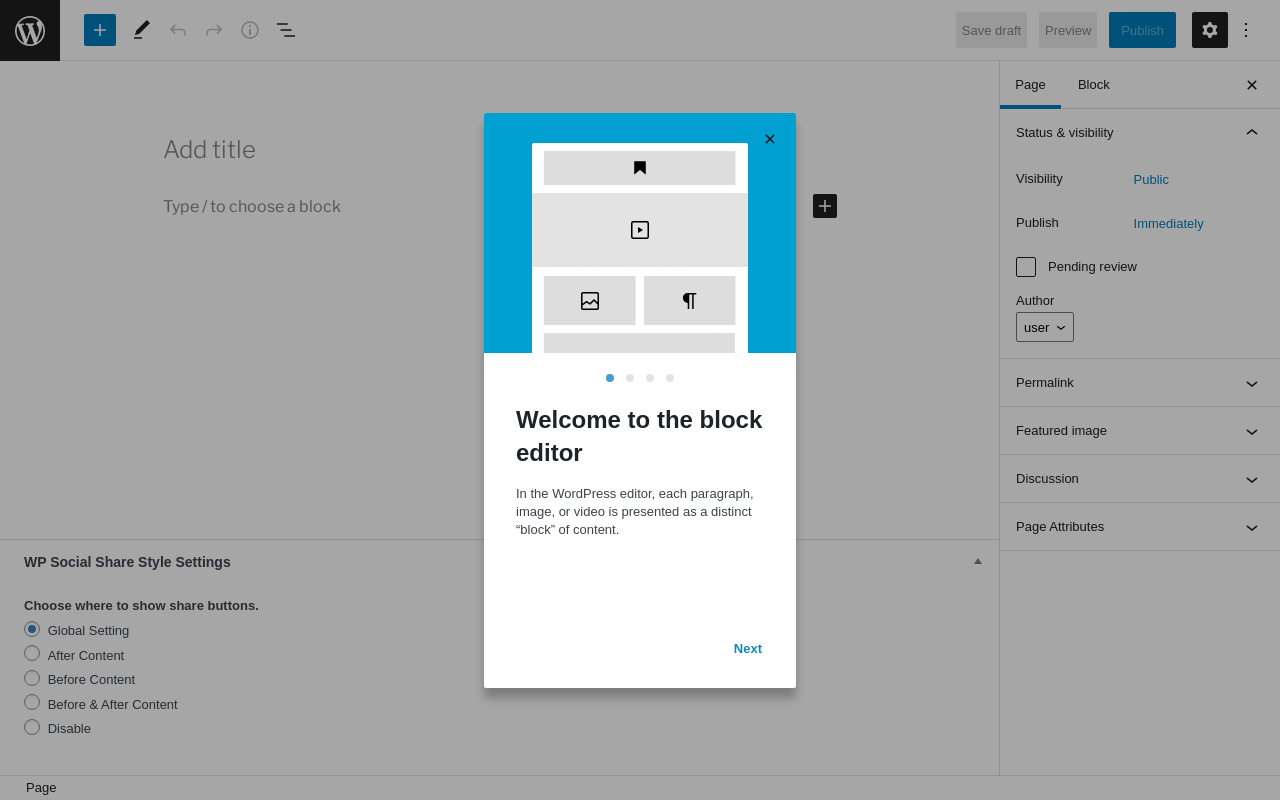Click the 'Choose where to show share buttons.' label
This screenshot has width=1280, height=800.
141,605
